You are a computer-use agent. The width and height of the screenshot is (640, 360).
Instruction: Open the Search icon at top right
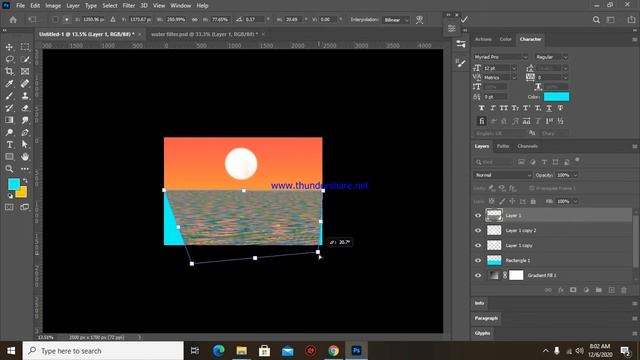click(x=596, y=20)
